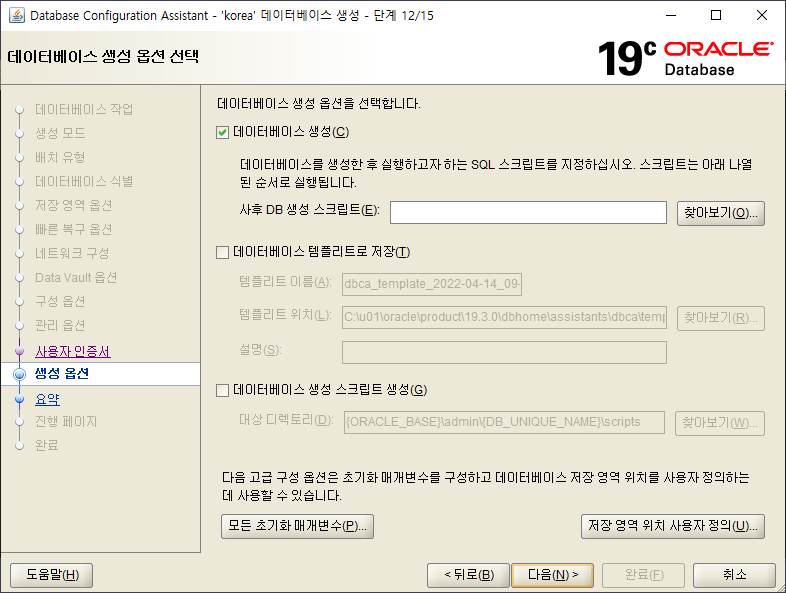
Task: Click the 대상 디렉토리 path field
Action: 504,422
